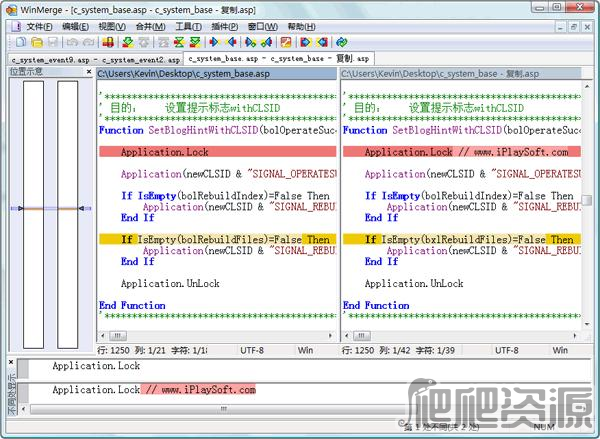Viewport: 600px width, 439px height.
Task: Click Copy Right and Advance icon
Action: point(251,42)
